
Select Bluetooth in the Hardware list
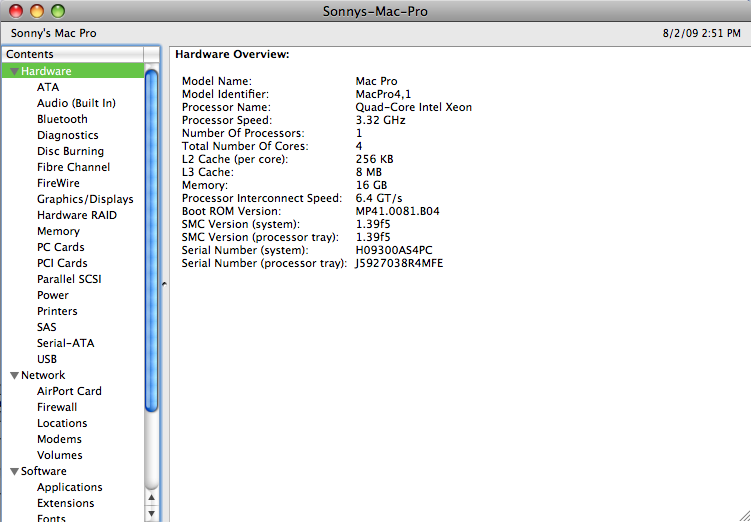[62, 119]
